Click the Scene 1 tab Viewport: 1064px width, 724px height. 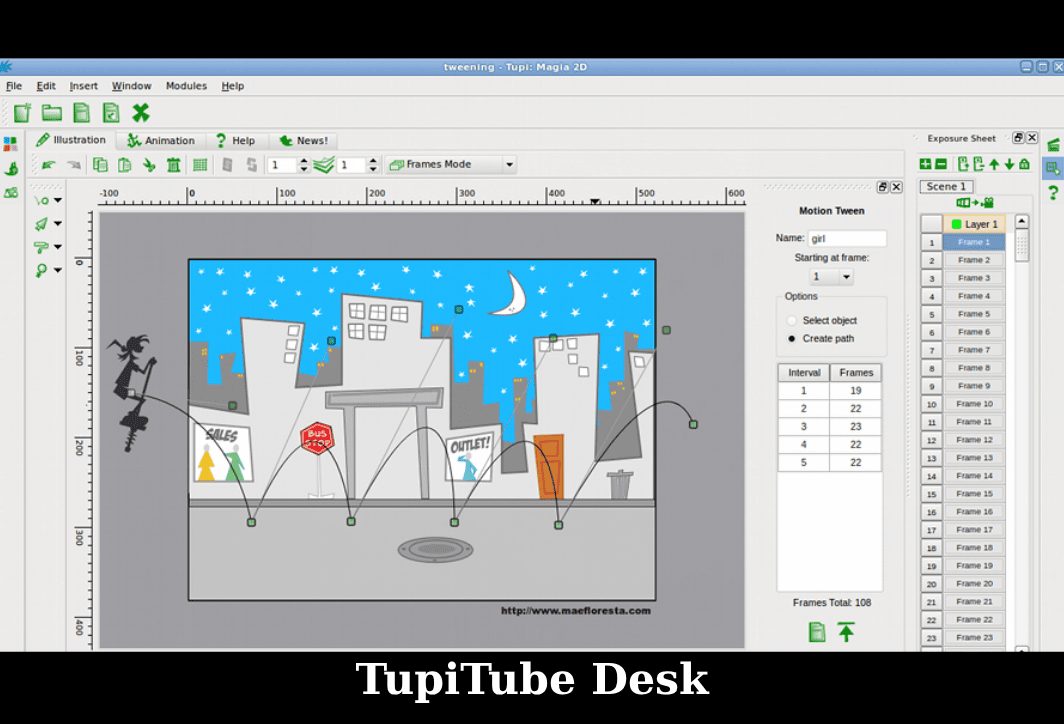tap(946, 187)
